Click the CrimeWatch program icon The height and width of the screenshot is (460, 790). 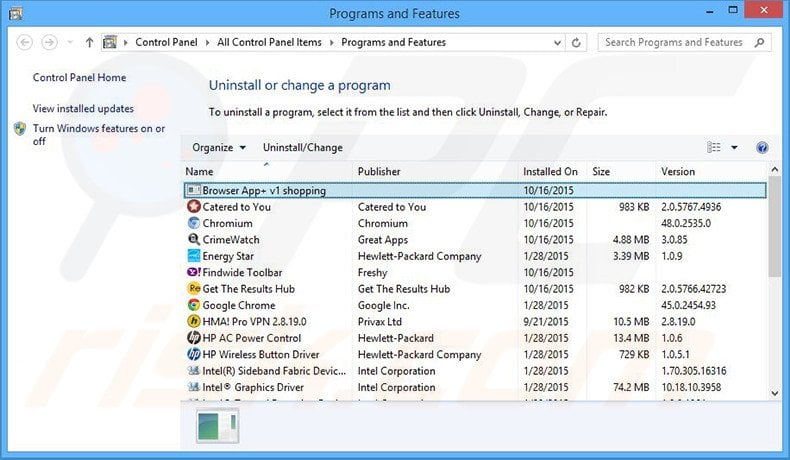pyautogui.click(x=193, y=239)
